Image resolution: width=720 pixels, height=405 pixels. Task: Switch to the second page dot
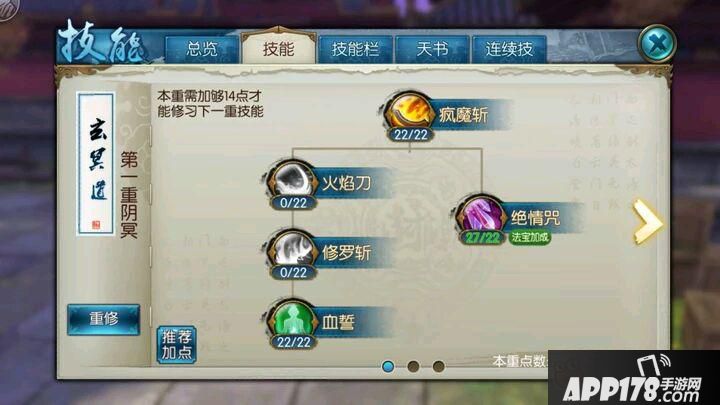click(x=413, y=366)
